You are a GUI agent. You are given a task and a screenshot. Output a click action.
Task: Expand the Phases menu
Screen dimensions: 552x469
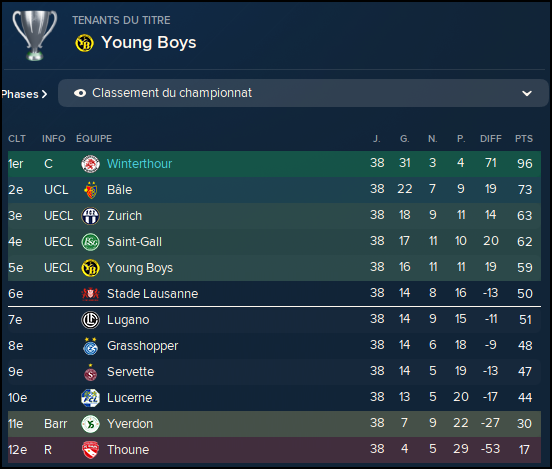(24, 94)
